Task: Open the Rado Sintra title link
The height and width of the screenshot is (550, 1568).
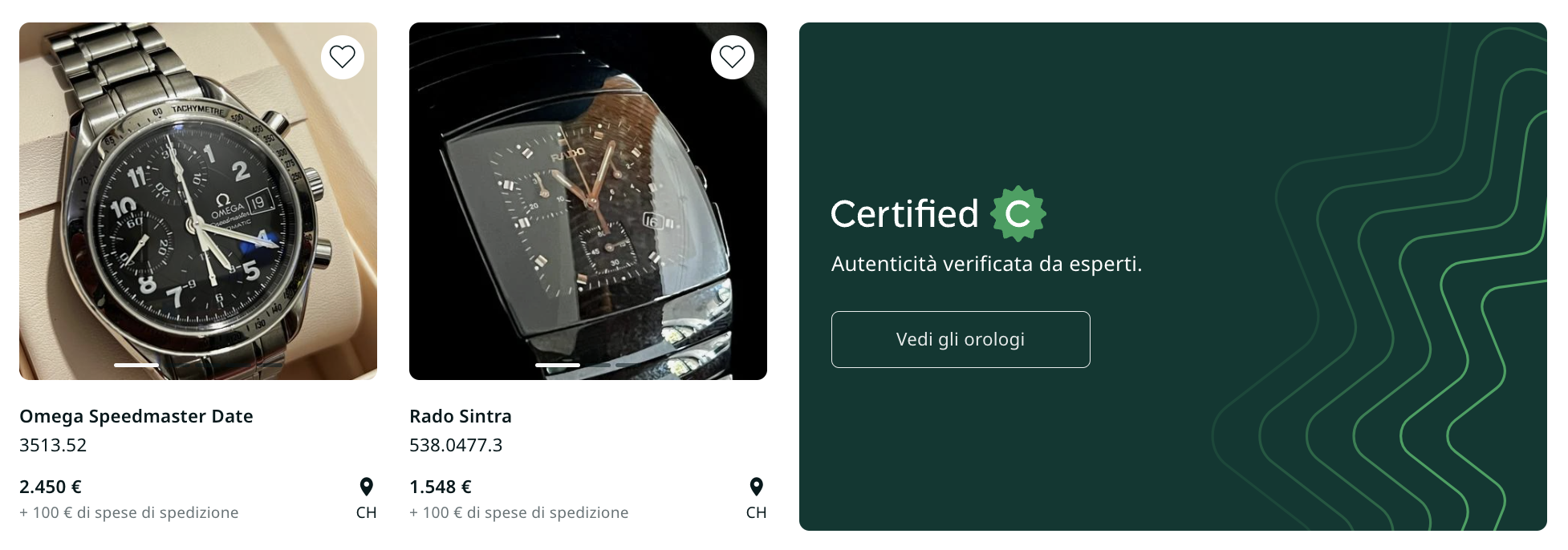Action: pyautogui.click(x=461, y=416)
